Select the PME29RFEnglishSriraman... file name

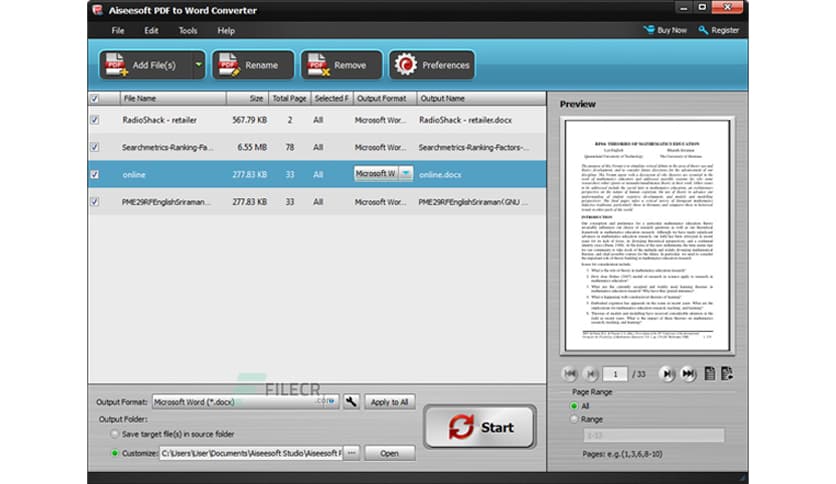(x=166, y=202)
